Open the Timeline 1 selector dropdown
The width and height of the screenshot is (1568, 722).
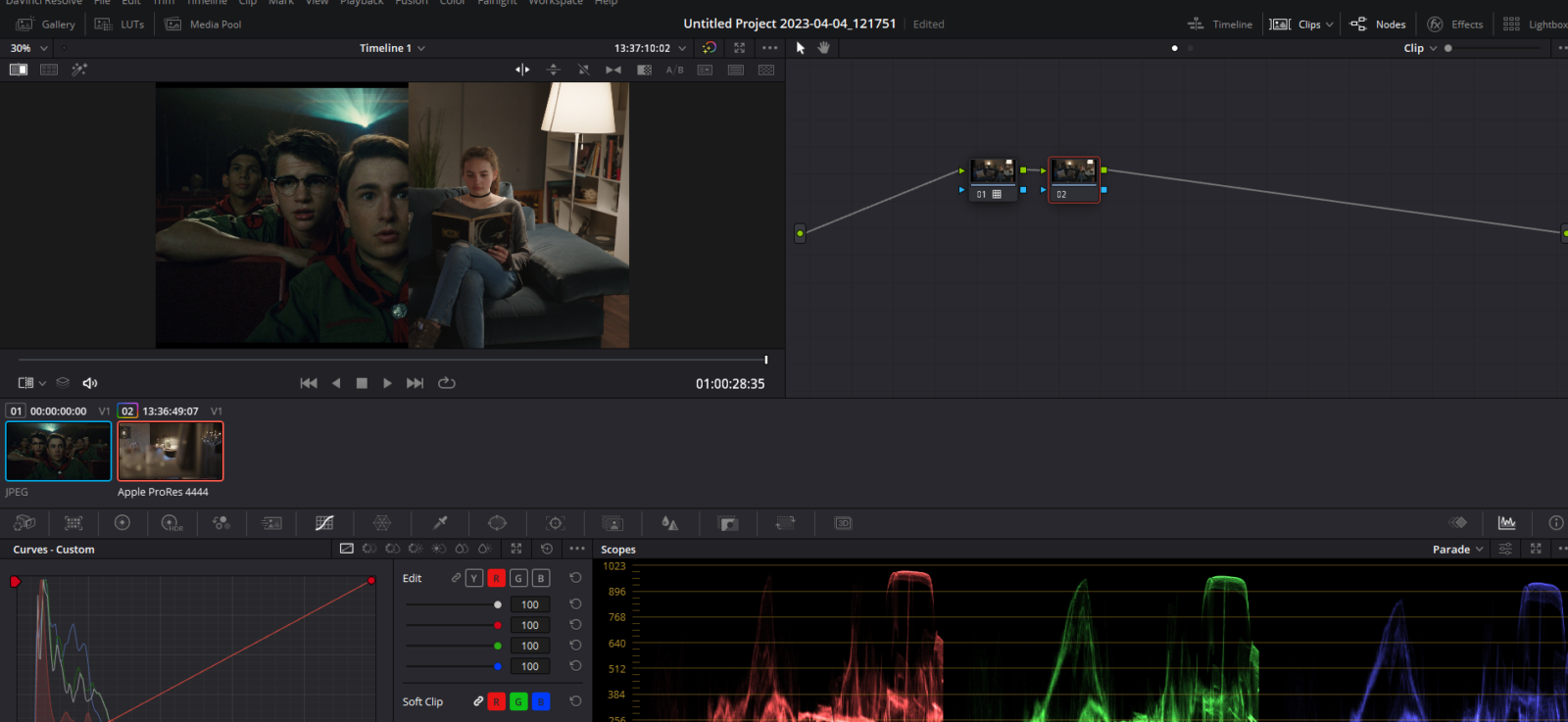tap(392, 48)
